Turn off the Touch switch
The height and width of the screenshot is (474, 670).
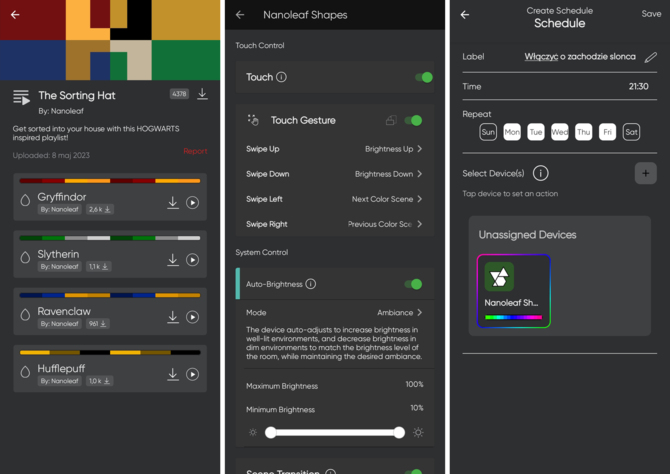pos(424,77)
